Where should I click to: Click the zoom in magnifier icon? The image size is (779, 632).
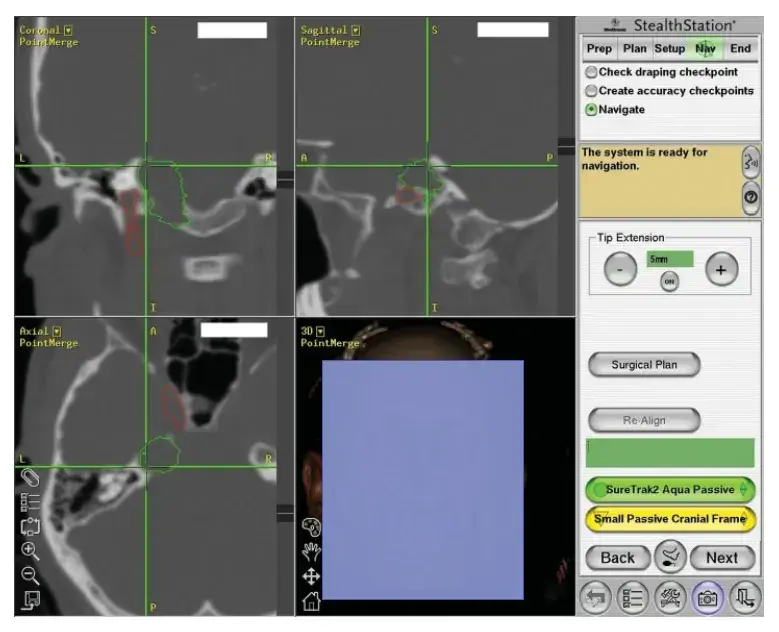point(30,551)
